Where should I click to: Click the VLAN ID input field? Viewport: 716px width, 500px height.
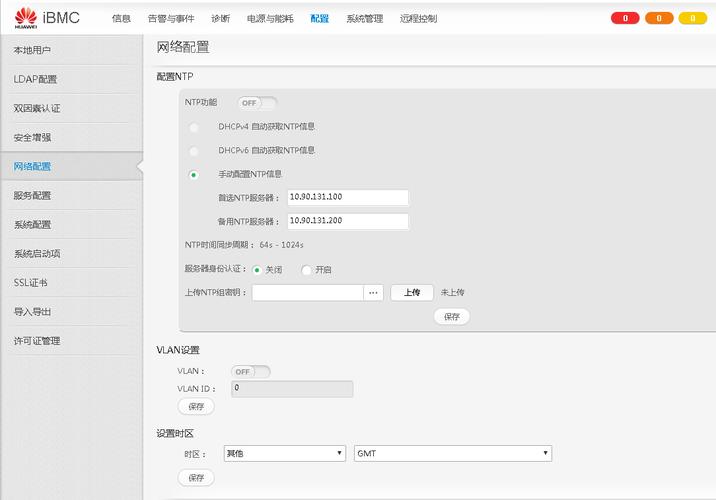pyautogui.click(x=292, y=389)
